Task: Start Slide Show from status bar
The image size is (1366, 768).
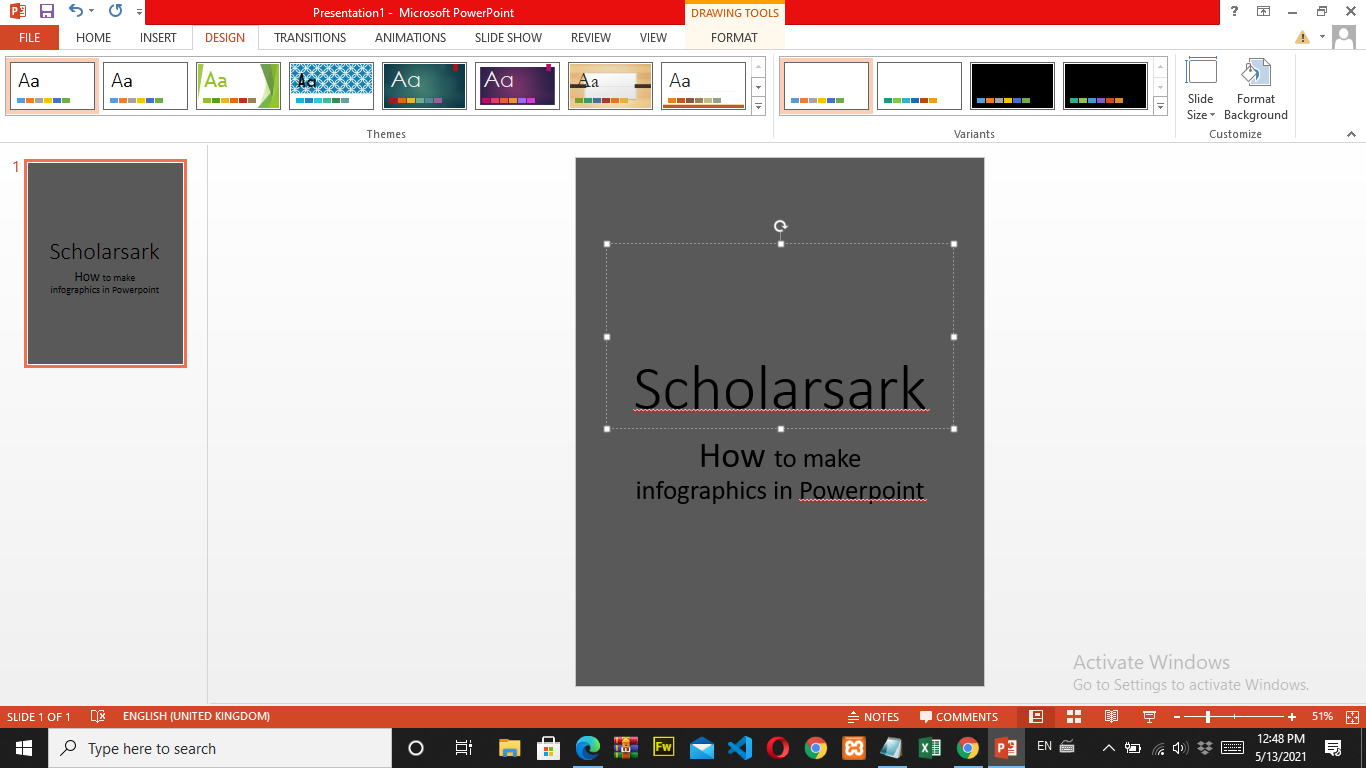Action: (x=1149, y=716)
